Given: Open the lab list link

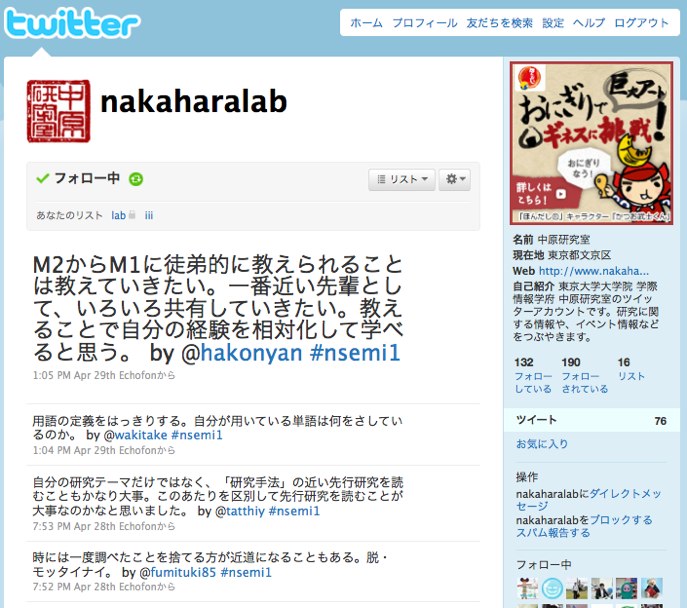Looking at the screenshot, I should (x=118, y=216).
